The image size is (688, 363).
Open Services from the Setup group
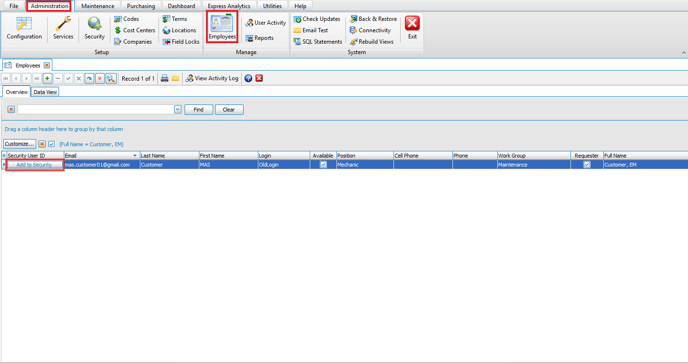tap(63, 28)
